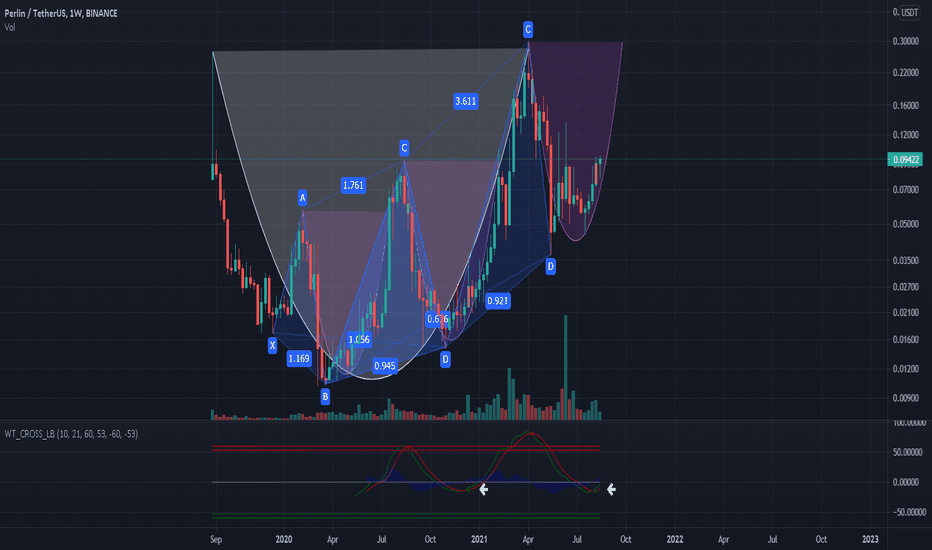Click the 0.02700 price axis label
The width and height of the screenshot is (932, 550).
pyautogui.click(x=905, y=287)
